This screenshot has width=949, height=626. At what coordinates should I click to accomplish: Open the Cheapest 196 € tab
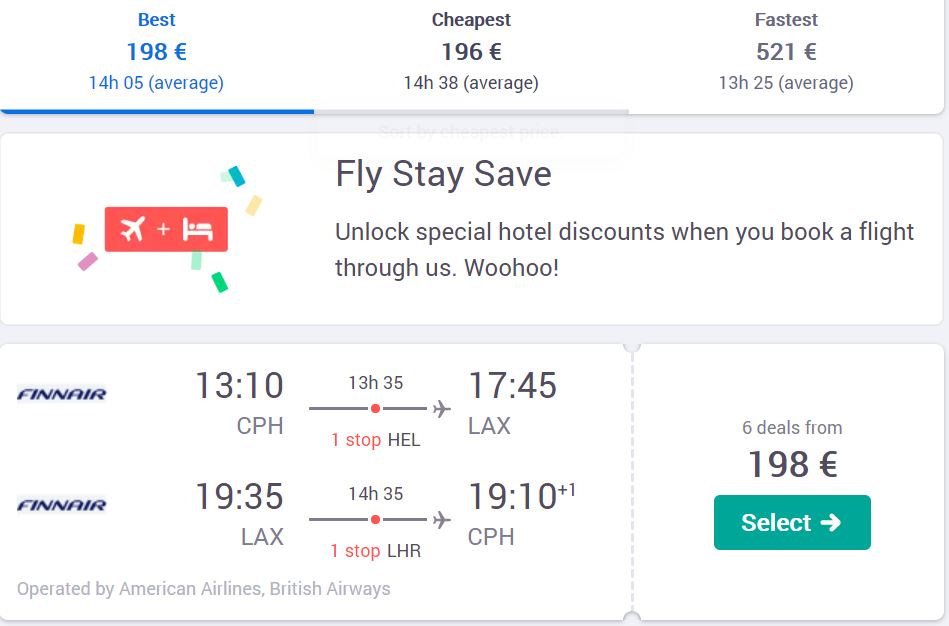(471, 53)
